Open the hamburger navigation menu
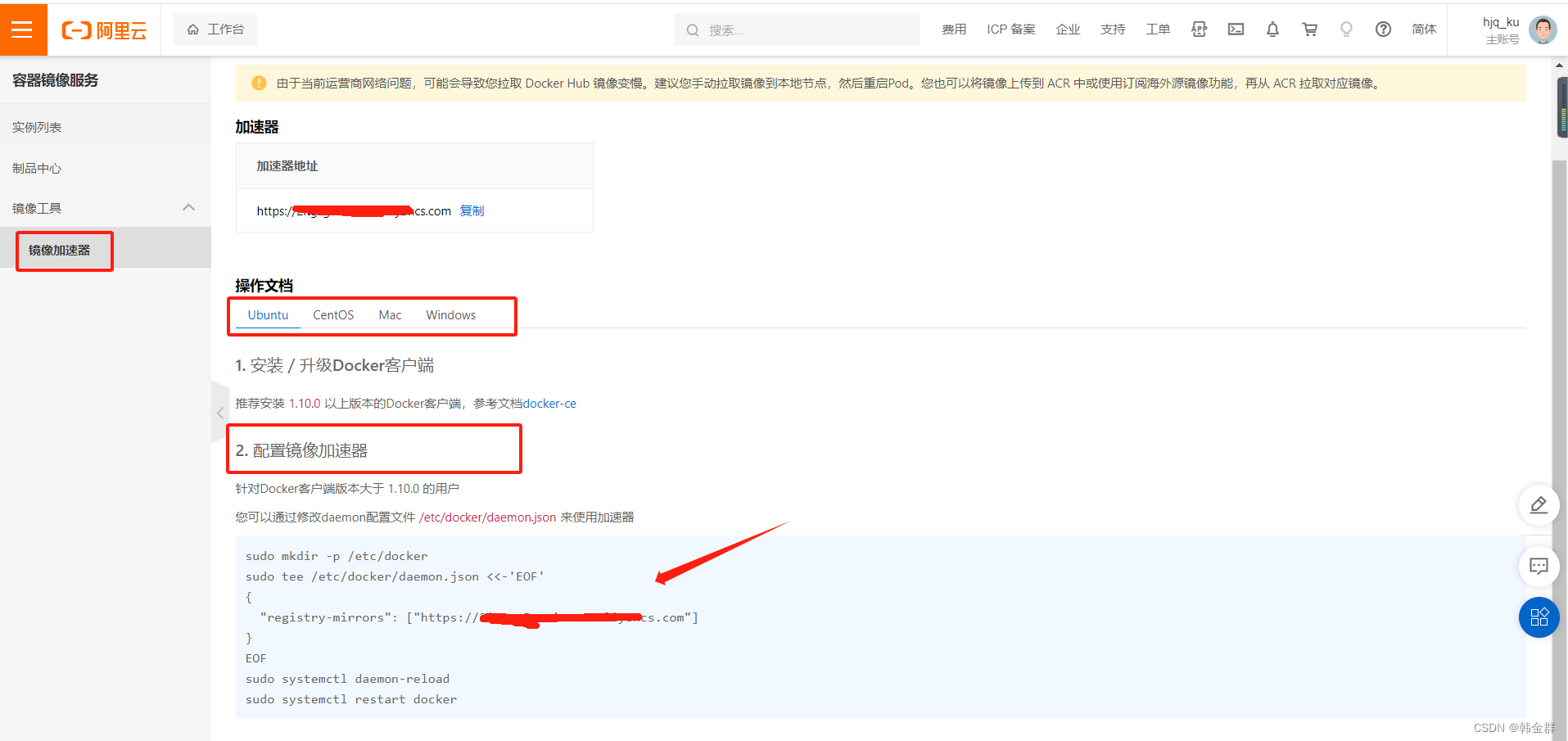 point(23,29)
